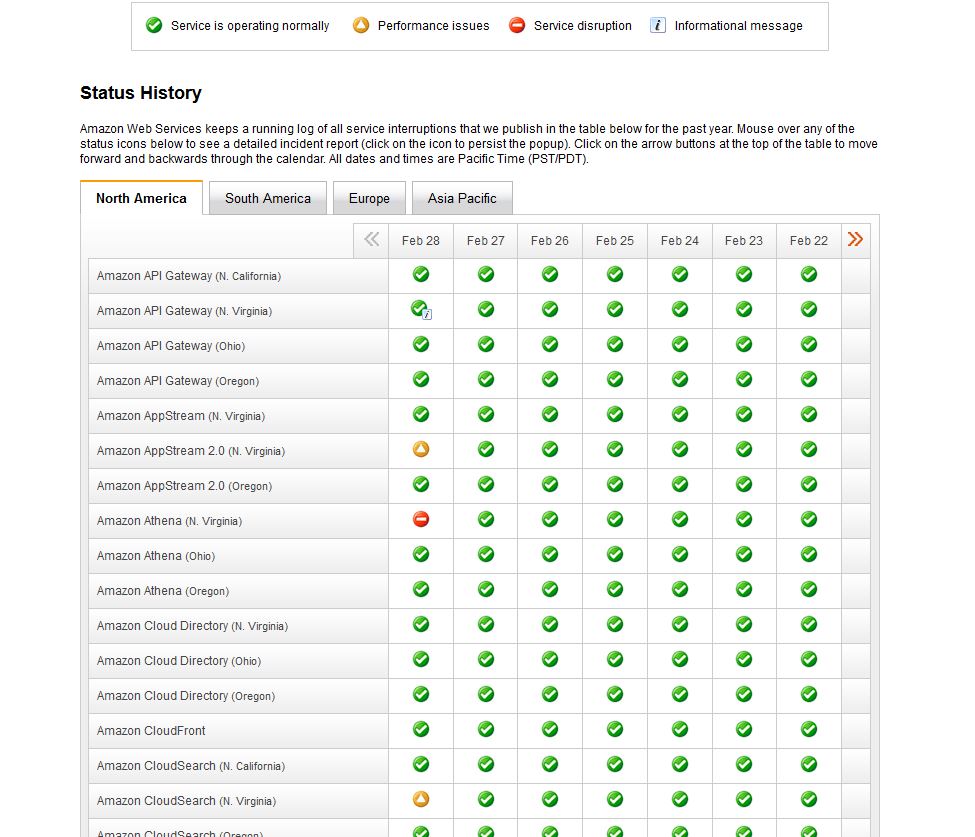Go to later dates with right double arrow

pos(855,239)
